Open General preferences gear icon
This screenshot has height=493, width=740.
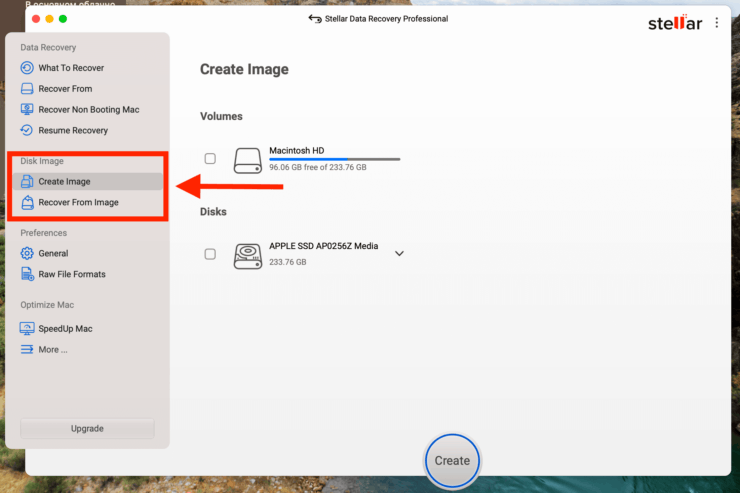pyautogui.click(x=27, y=254)
